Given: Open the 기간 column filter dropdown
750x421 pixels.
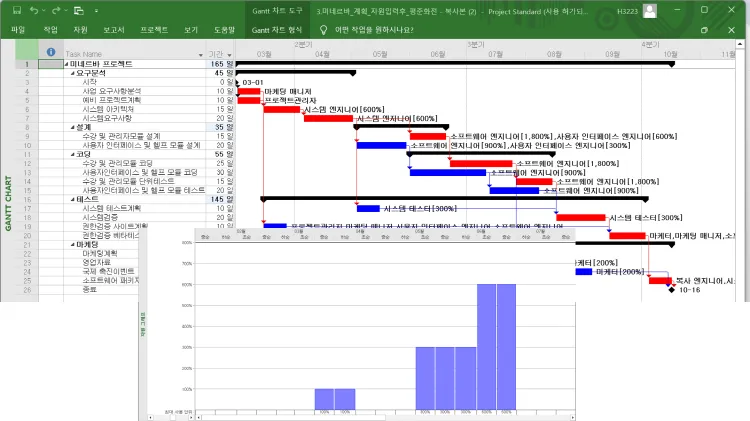Looking at the screenshot, I should point(229,54).
